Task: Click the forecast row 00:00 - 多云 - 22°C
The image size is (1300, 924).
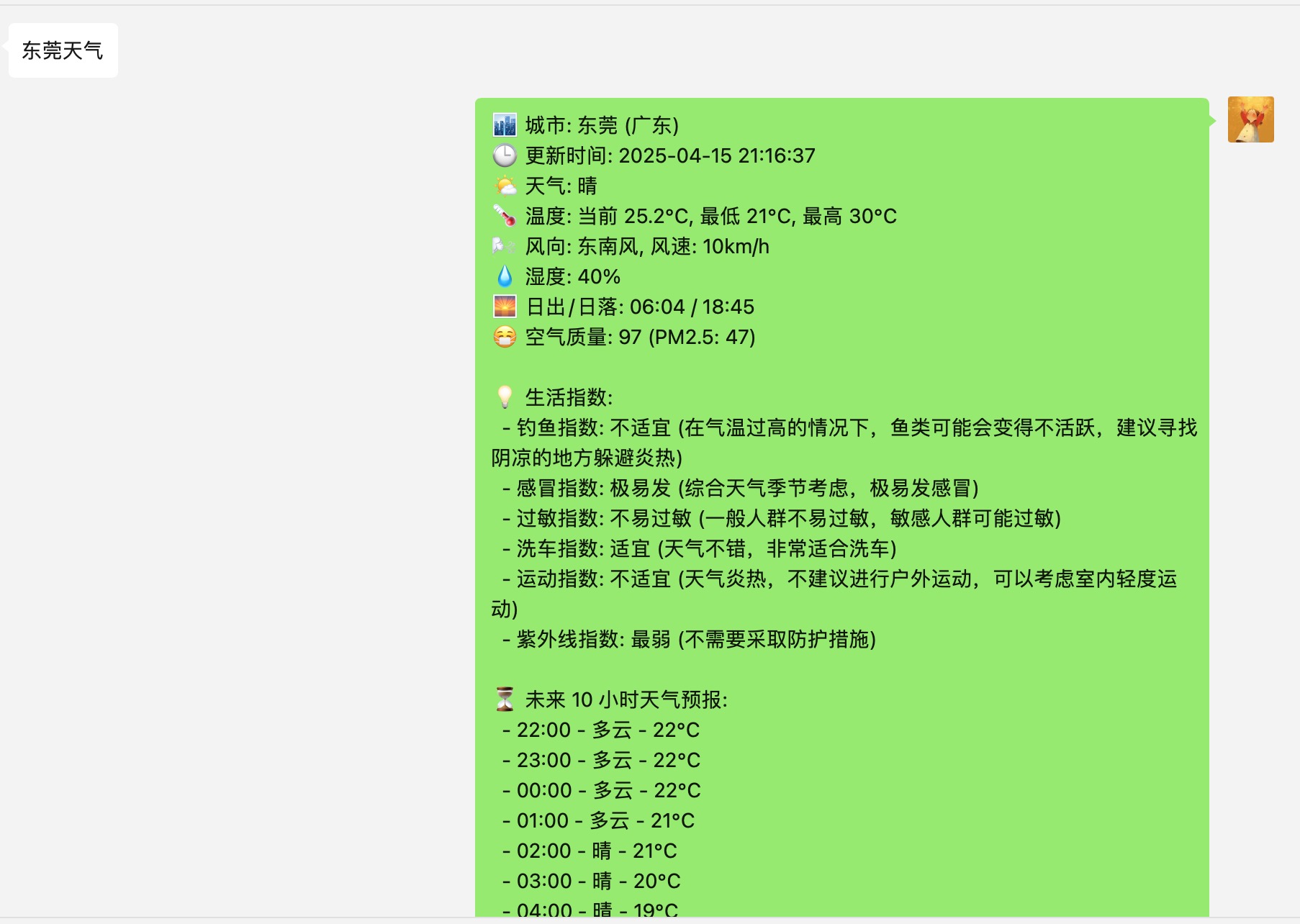Action: (601, 790)
